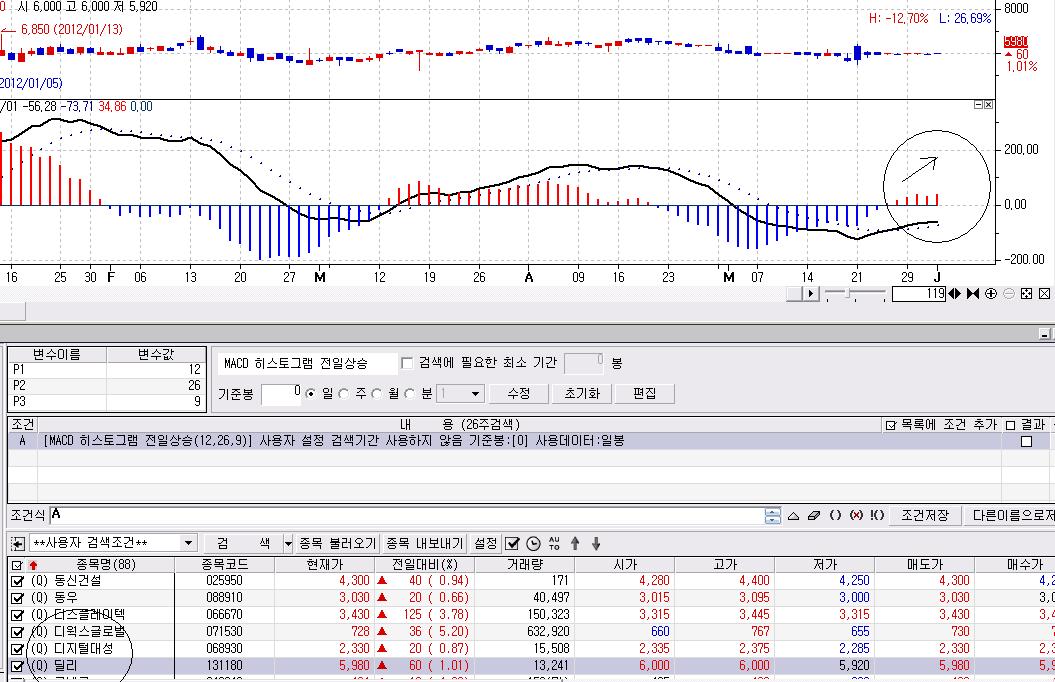Toggle the 목록에 조건 추가 checkbox
This screenshot has height=682, width=1055.
pos(891,425)
